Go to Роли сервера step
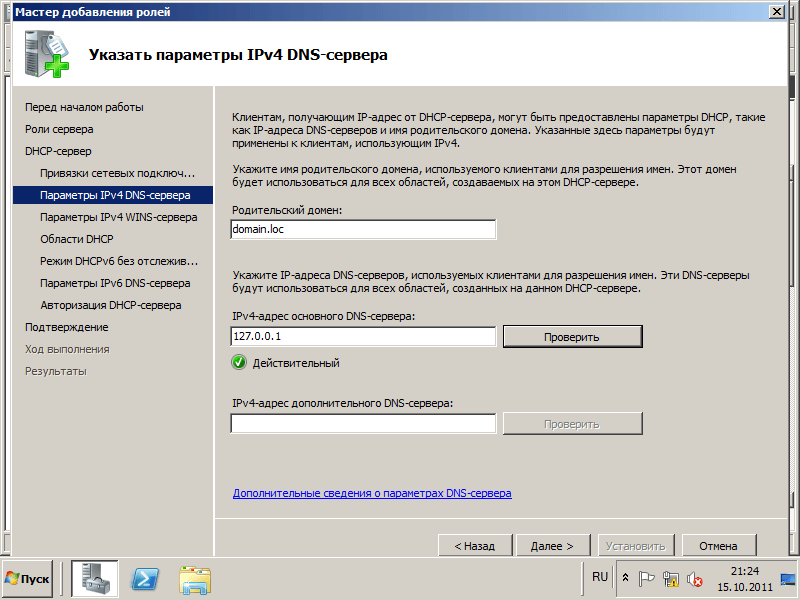 coord(59,129)
